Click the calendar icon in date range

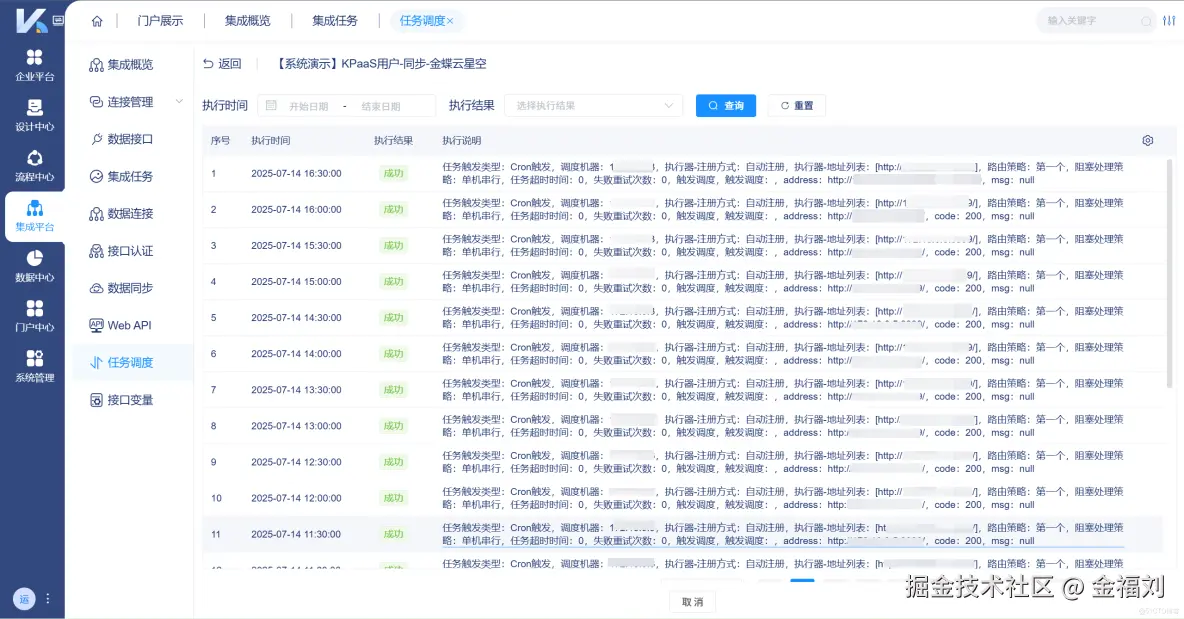271,106
